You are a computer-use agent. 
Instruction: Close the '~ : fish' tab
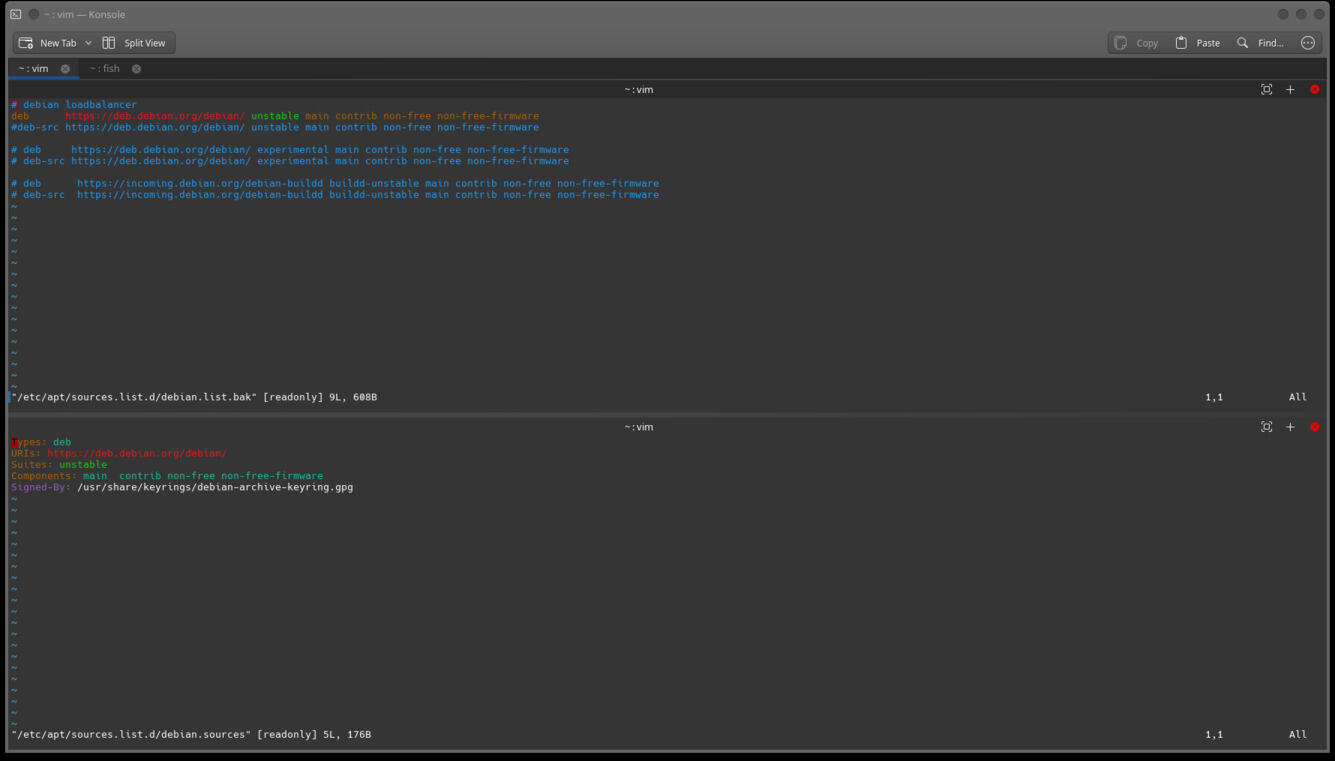coord(136,69)
